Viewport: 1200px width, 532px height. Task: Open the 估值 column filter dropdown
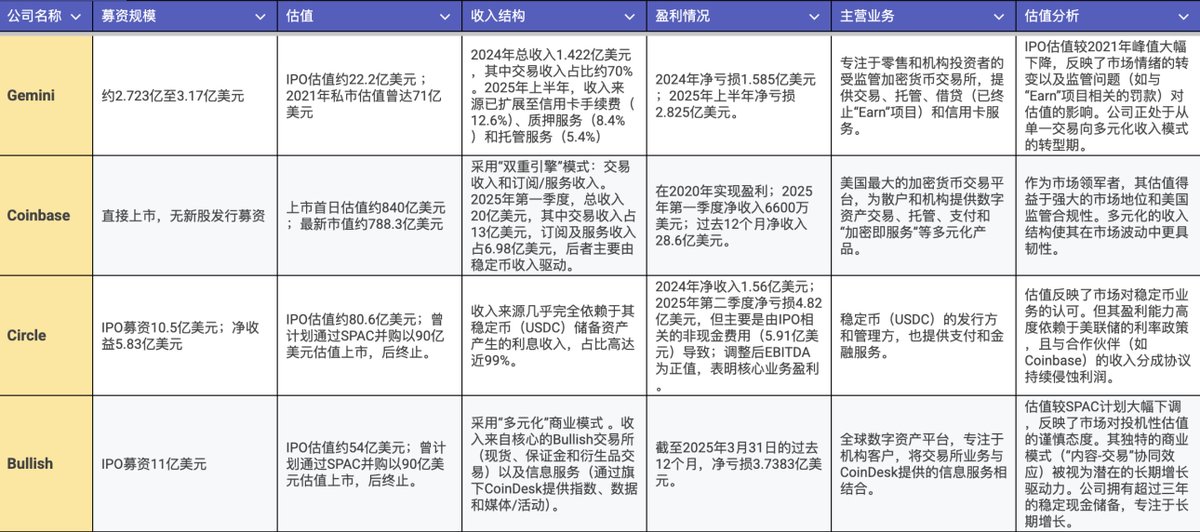click(443, 18)
